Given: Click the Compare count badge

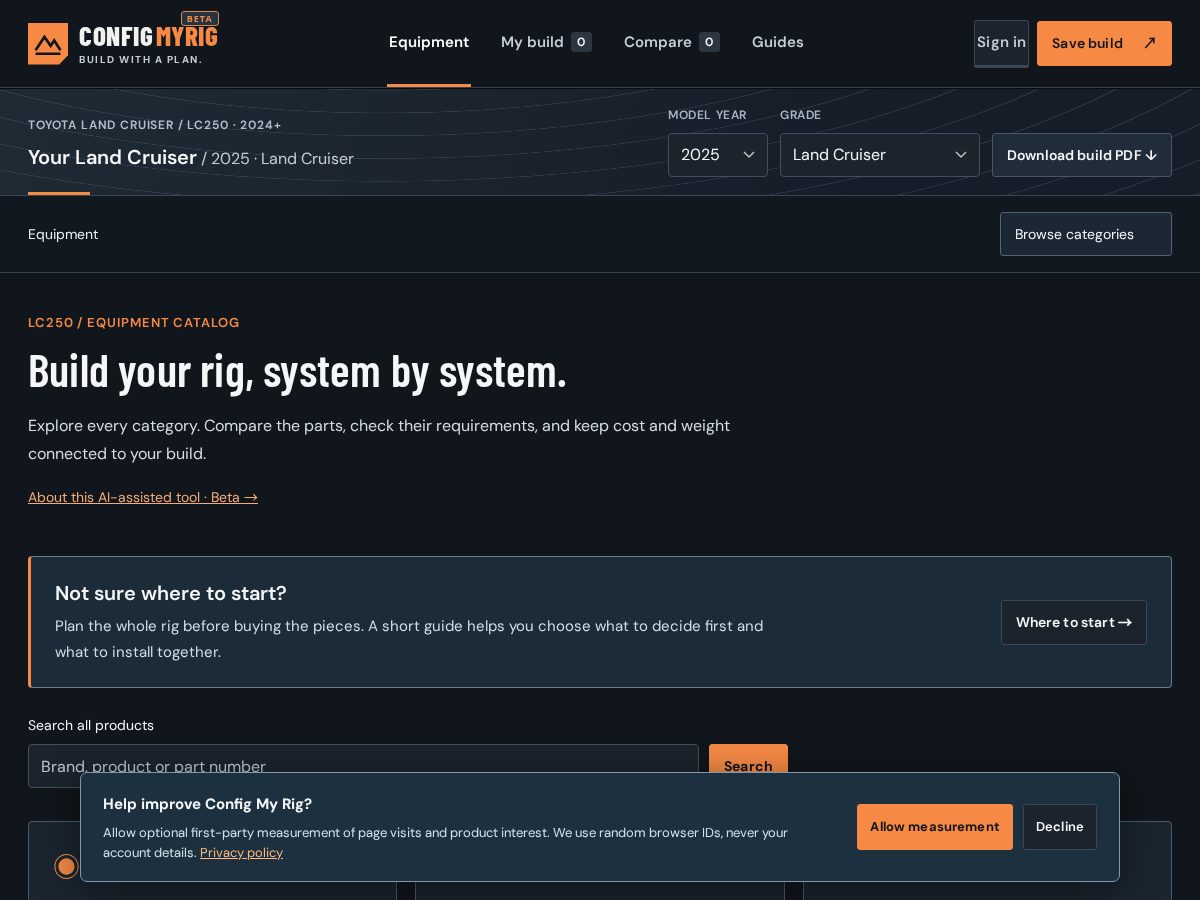Looking at the screenshot, I should pyautogui.click(x=709, y=42).
